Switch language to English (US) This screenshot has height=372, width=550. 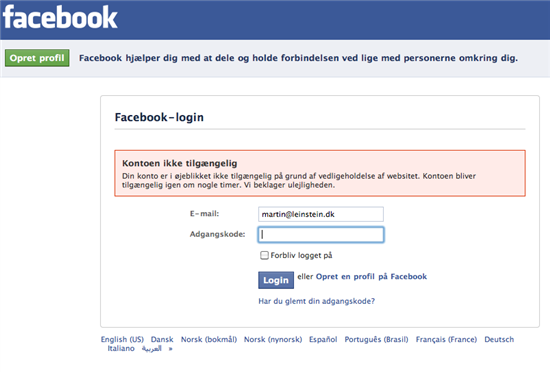(122, 339)
